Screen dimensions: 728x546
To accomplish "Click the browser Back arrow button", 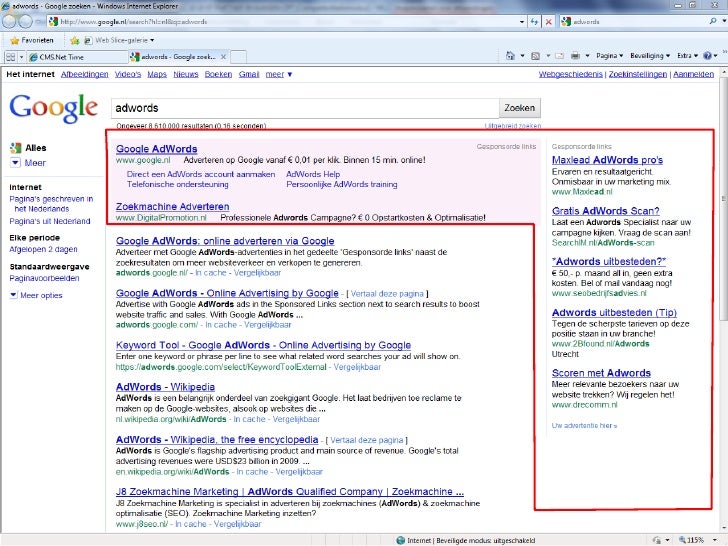I will 10,21.
